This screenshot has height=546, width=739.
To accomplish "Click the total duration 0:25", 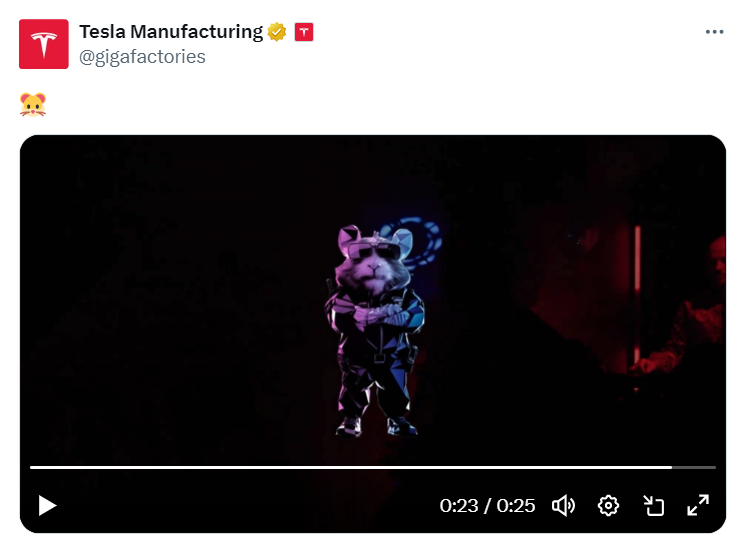I will pos(516,506).
